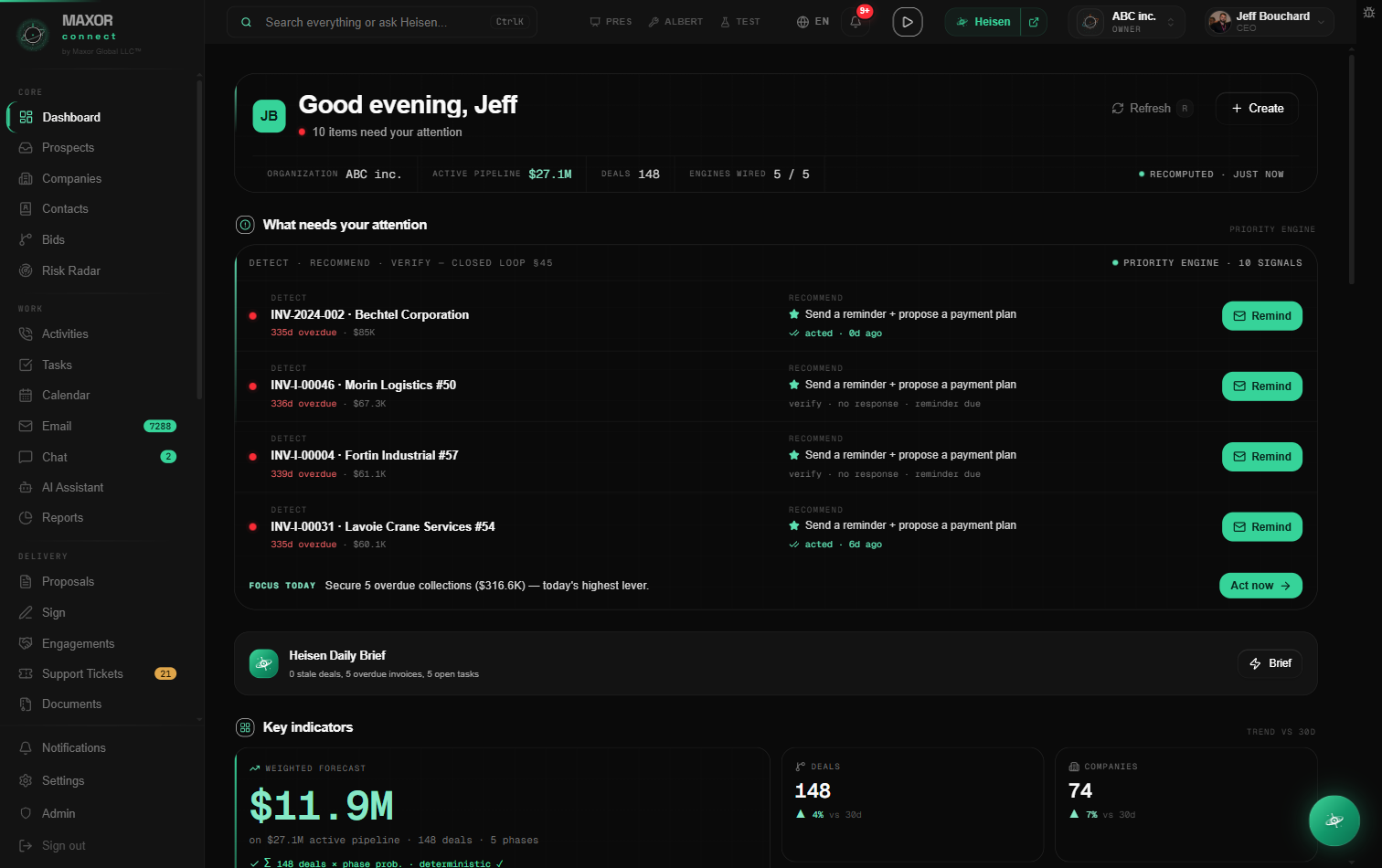Click the Create button
The width and height of the screenshot is (1382, 868).
coord(1258,109)
